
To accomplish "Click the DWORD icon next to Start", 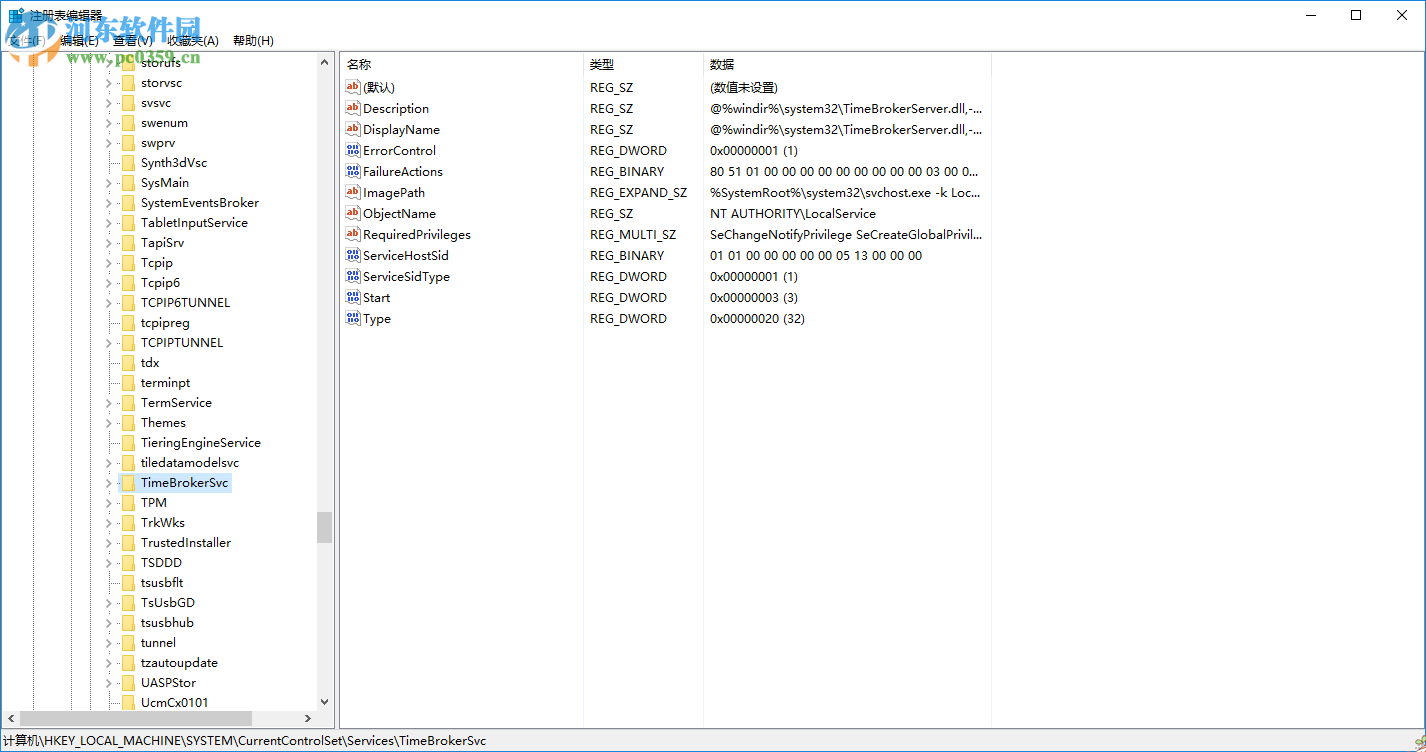I will click(x=353, y=297).
